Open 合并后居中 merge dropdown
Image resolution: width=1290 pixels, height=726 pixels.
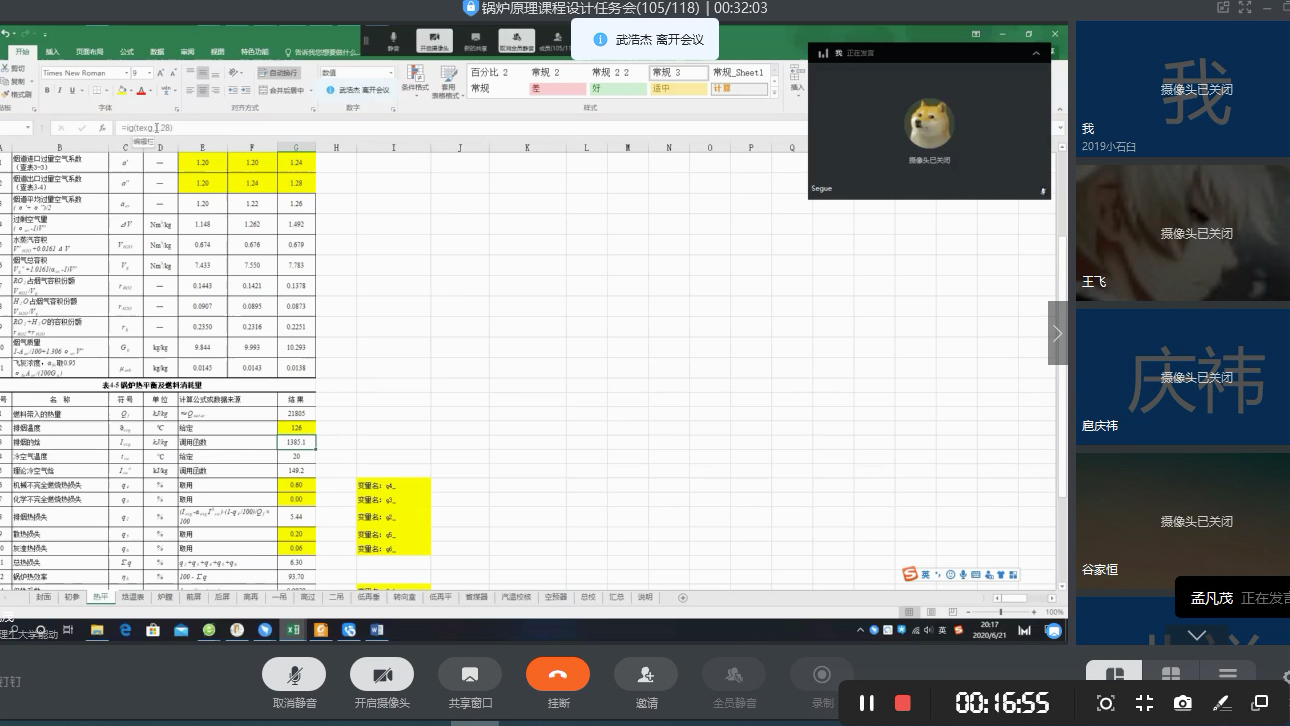(x=311, y=90)
